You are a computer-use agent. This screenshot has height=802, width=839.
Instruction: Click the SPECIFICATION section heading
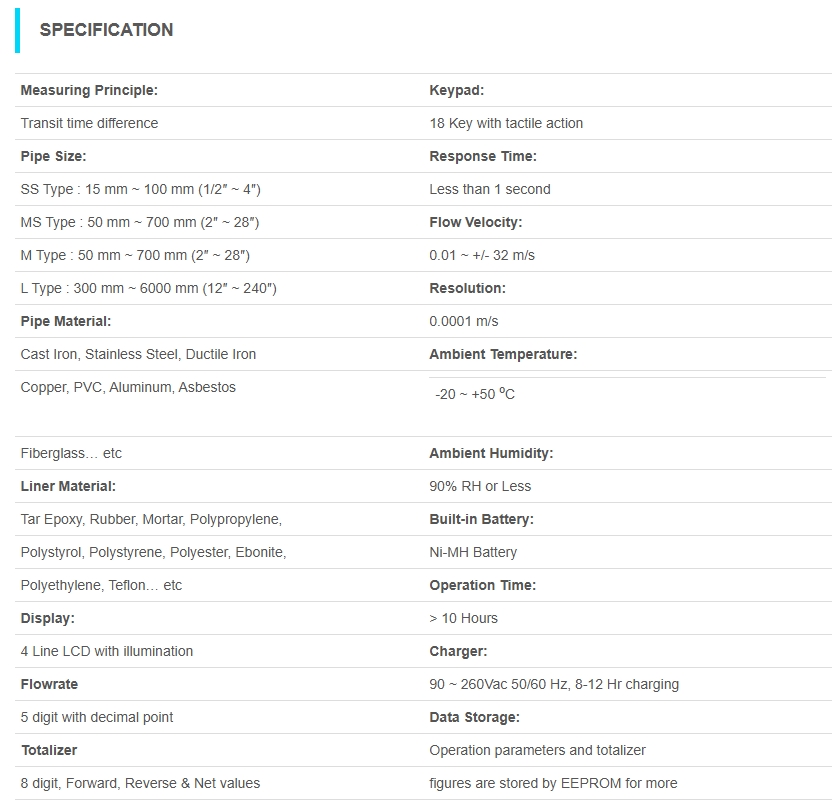coord(106,30)
